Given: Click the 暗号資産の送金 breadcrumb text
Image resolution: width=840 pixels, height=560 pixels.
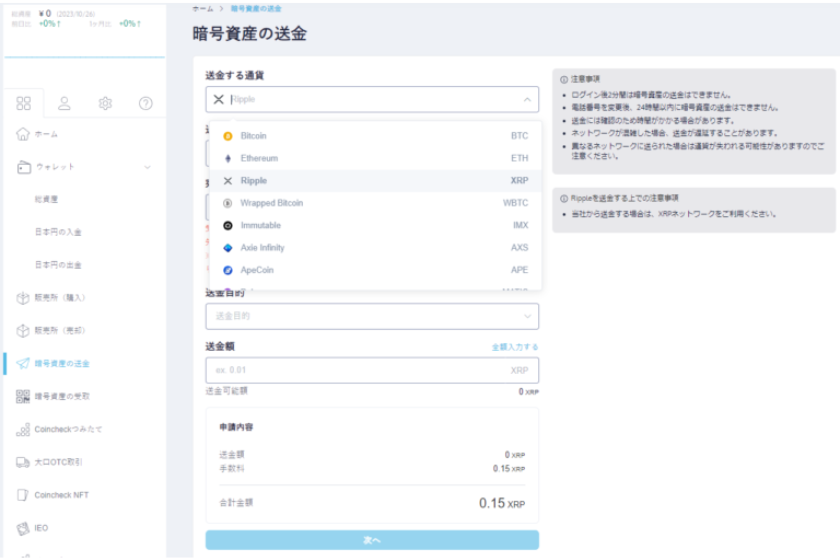Looking at the screenshot, I should click(x=256, y=9).
